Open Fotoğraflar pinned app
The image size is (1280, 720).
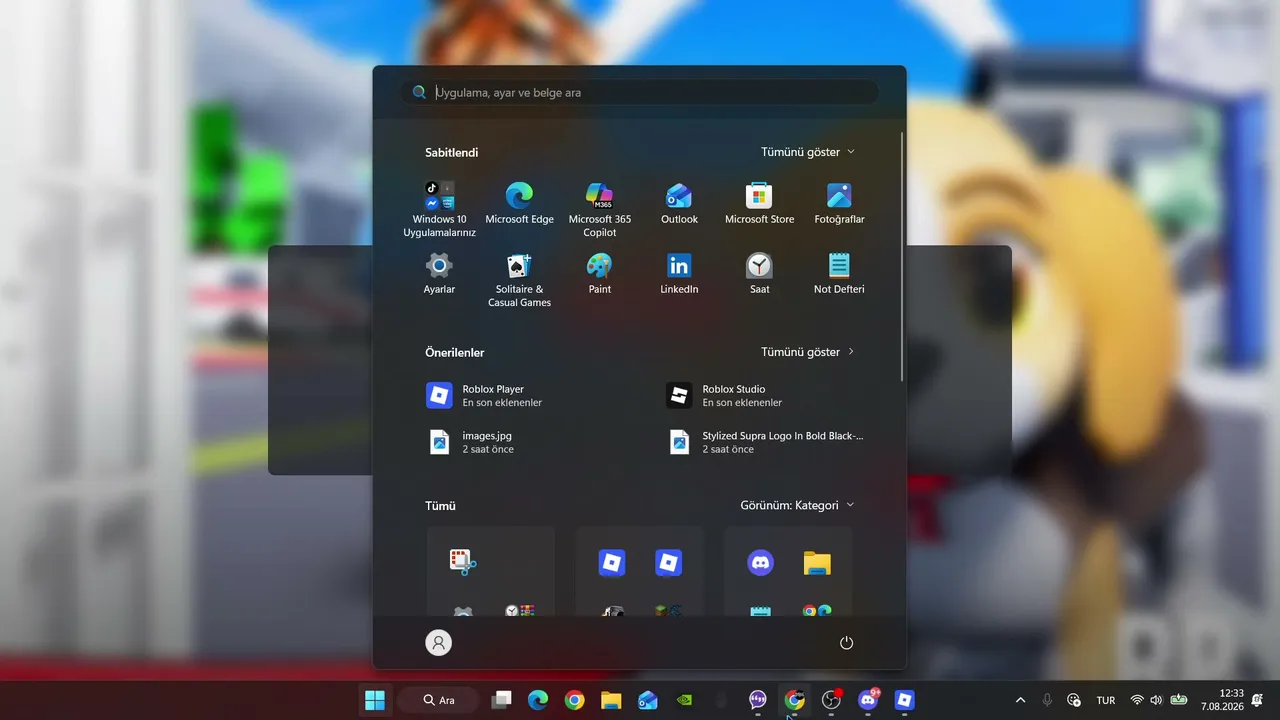[839, 203]
